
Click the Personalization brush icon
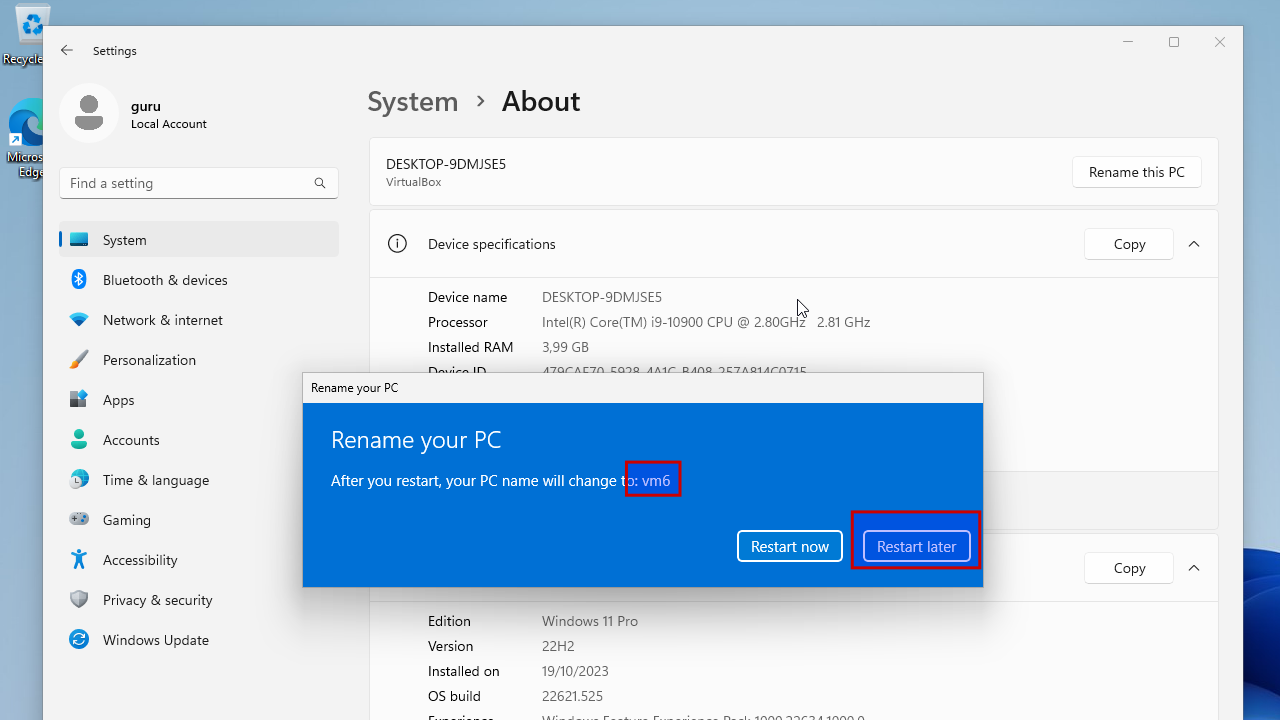tap(79, 360)
